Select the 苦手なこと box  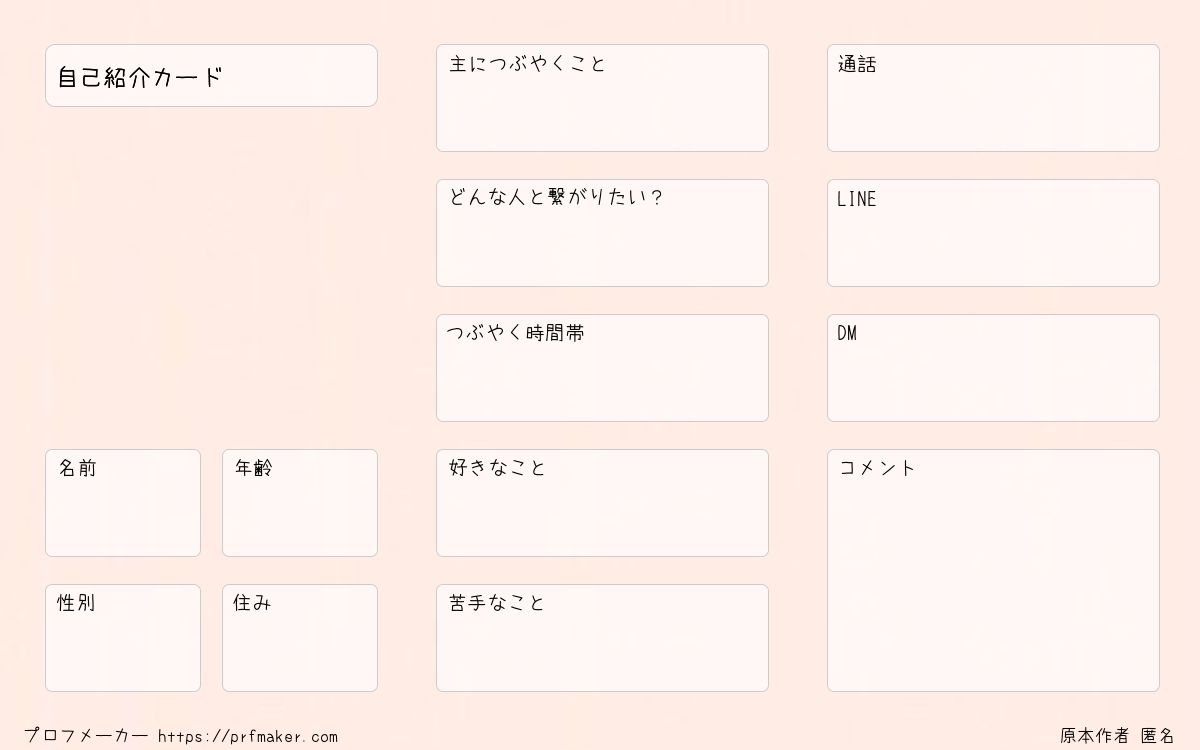coord(602,638)
